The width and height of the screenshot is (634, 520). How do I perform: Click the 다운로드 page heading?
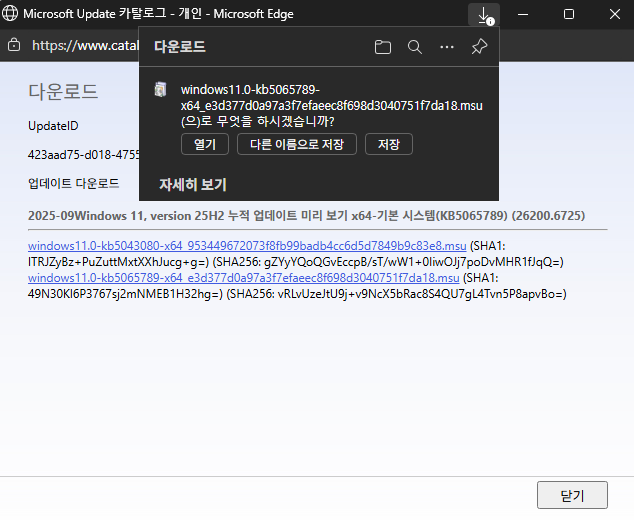(63, 91)
